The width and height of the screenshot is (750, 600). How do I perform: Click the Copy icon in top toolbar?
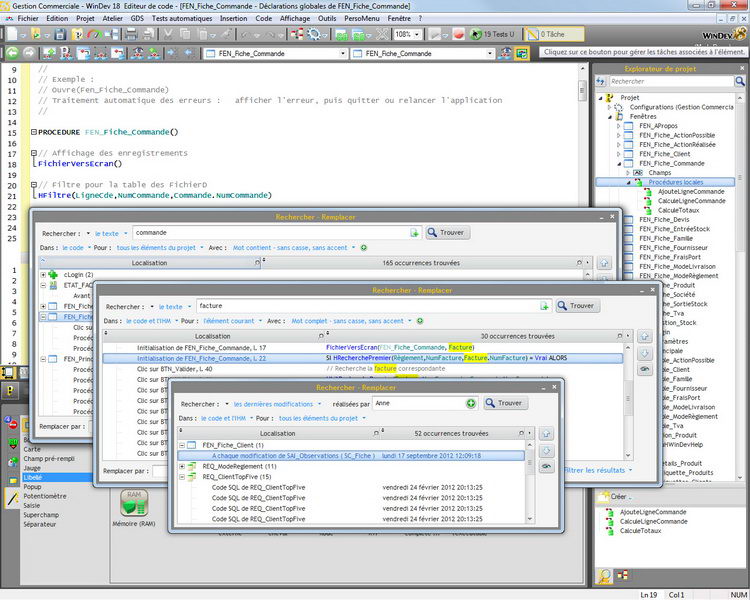click(185, 34)
